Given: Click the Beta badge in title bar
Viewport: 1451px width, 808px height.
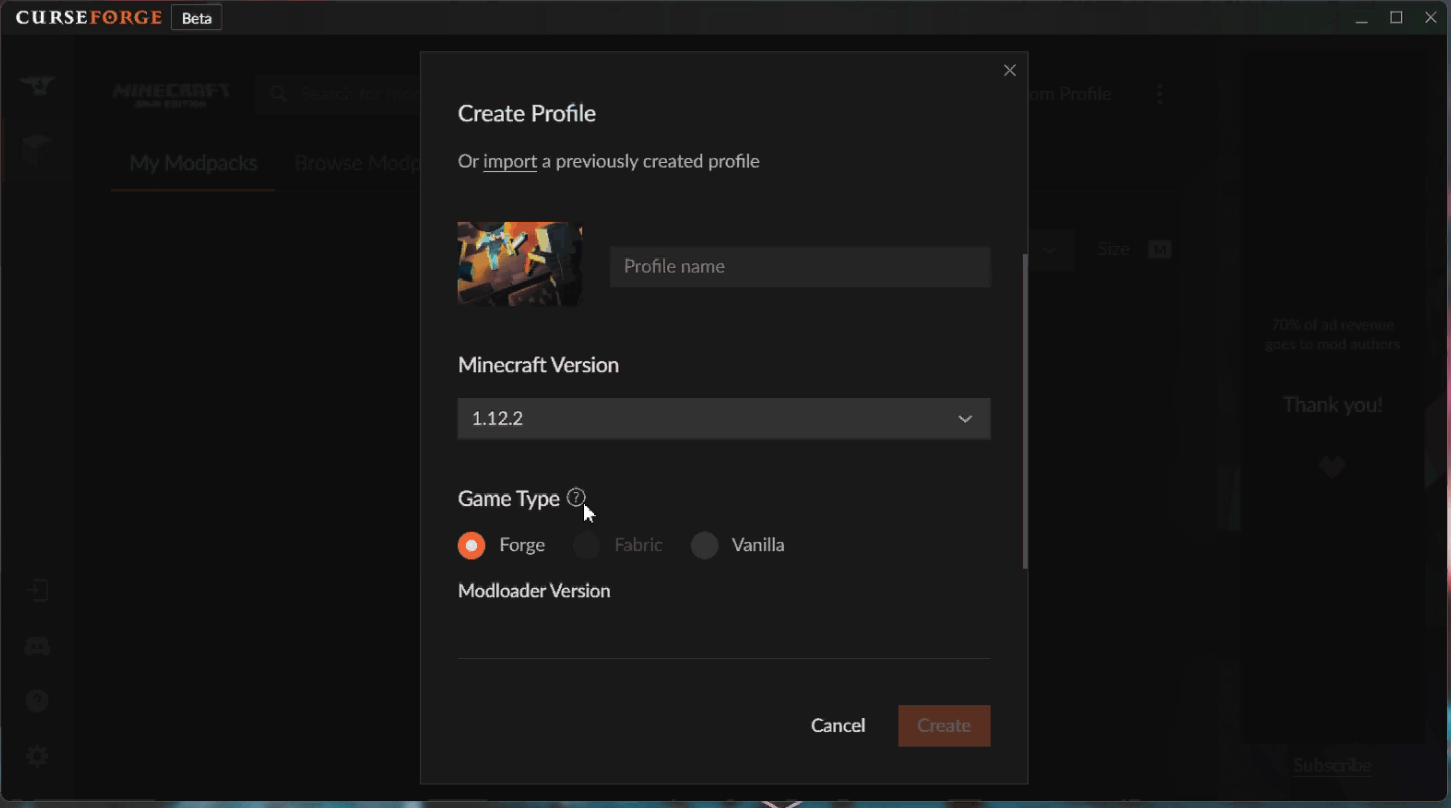Looking at the screenshot, I should click(x=196, y=18).
